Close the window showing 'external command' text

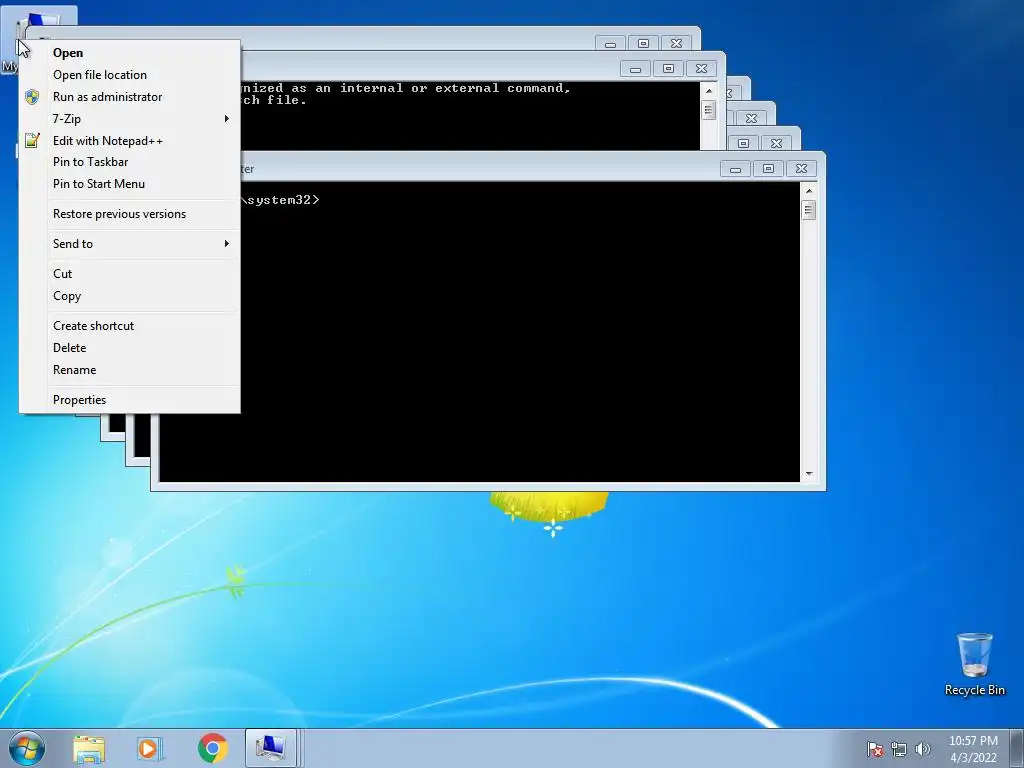click(701, 69)
